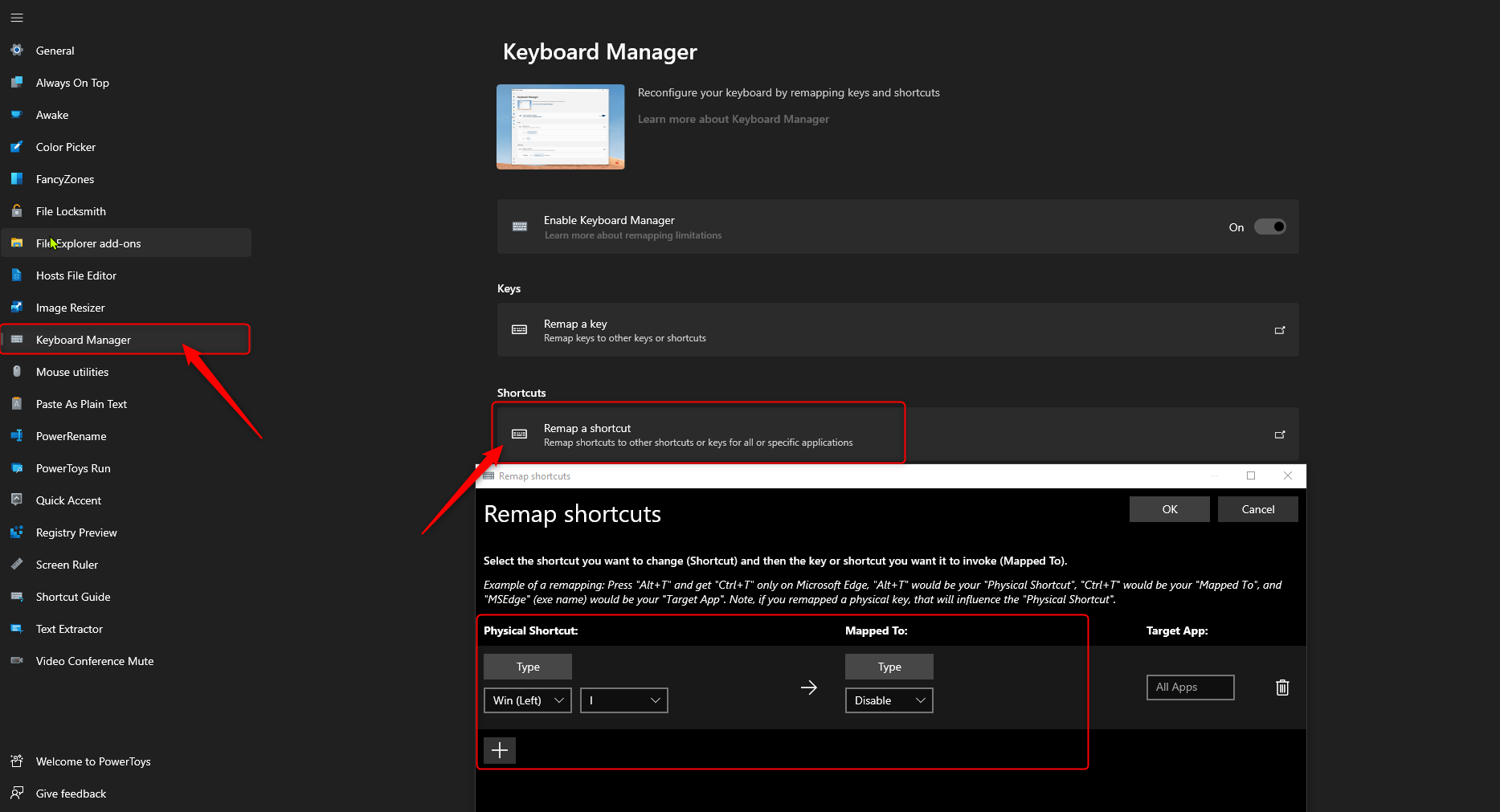Viewport: 1500px width, 812px height.
Task: Click the File Locksmith padlock icon
Action: pos(17,210)
